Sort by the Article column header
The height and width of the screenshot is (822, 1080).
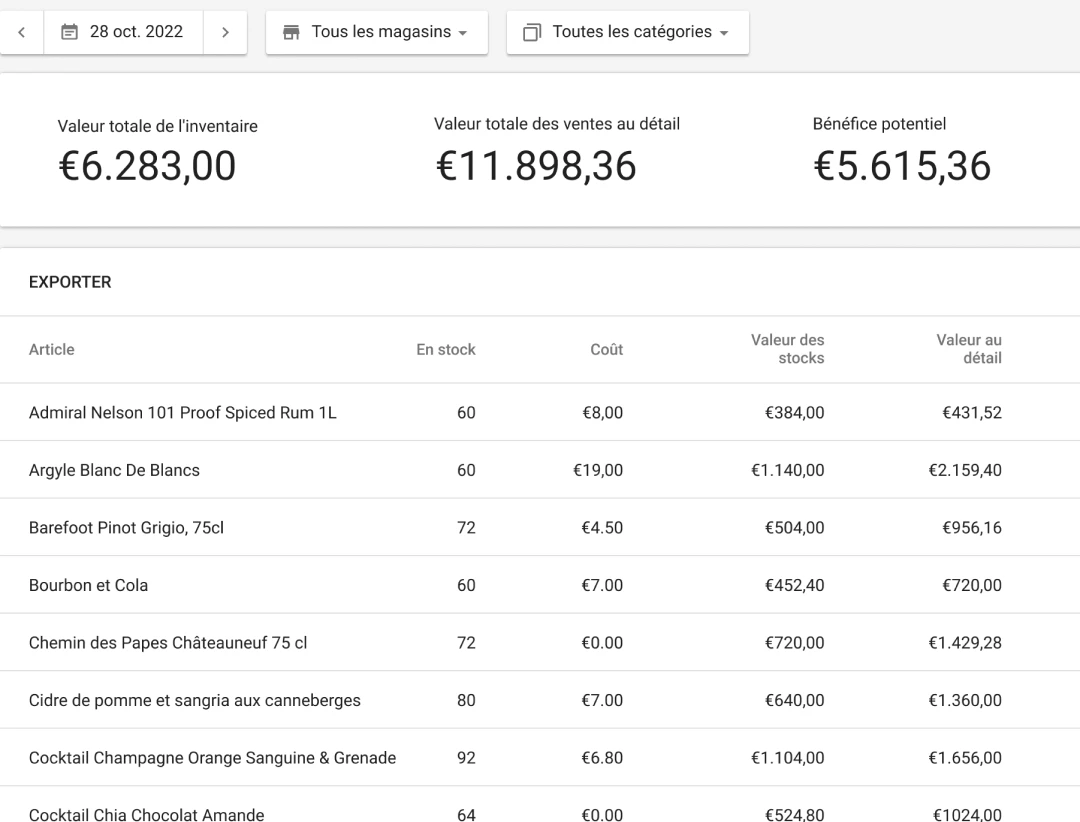(52, 349)
